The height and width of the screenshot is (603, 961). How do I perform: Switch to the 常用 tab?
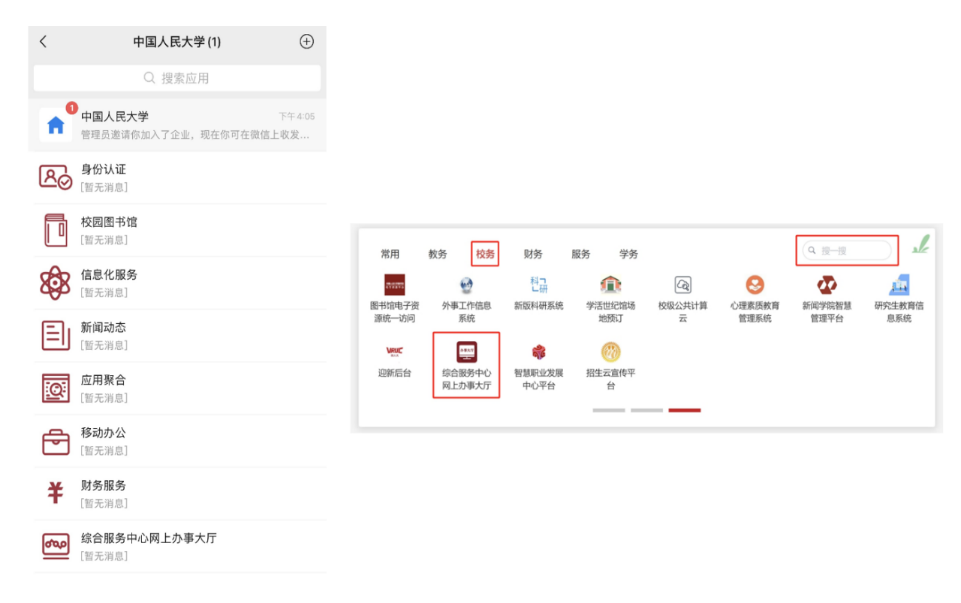coord(390,254)
